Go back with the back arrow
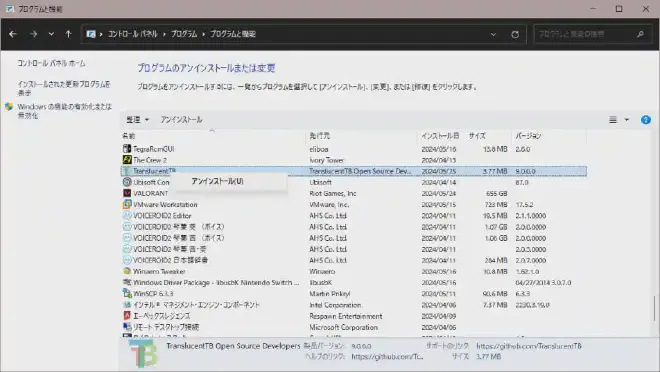The image size is (660, 372). click(13, 34)
